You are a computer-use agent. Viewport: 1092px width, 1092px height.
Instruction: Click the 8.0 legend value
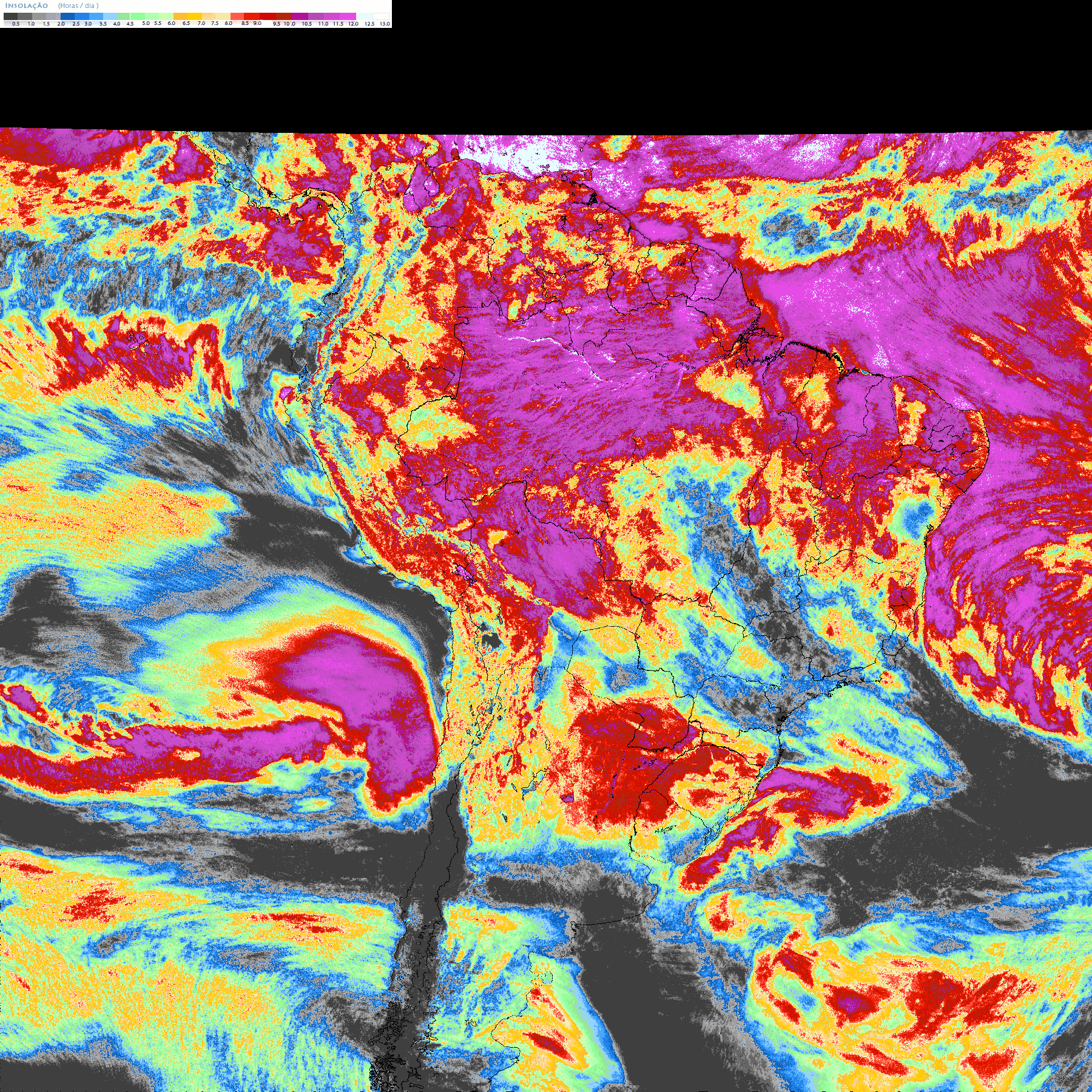pyautogui.click(x=229, y=23)
